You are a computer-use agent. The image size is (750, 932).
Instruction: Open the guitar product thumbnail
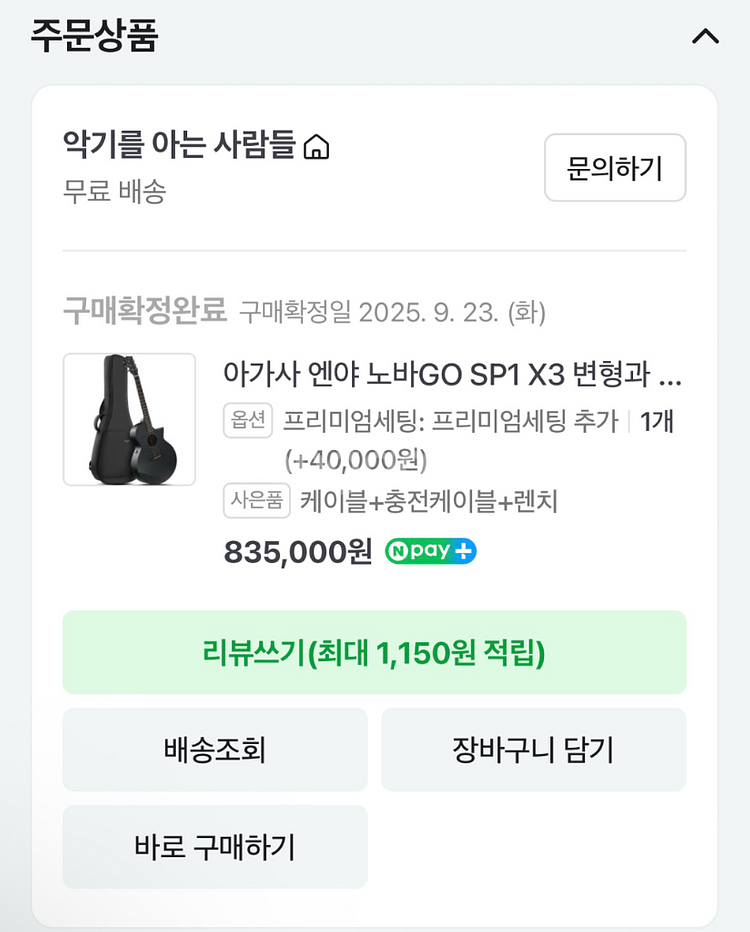click(x=129, y=419)
